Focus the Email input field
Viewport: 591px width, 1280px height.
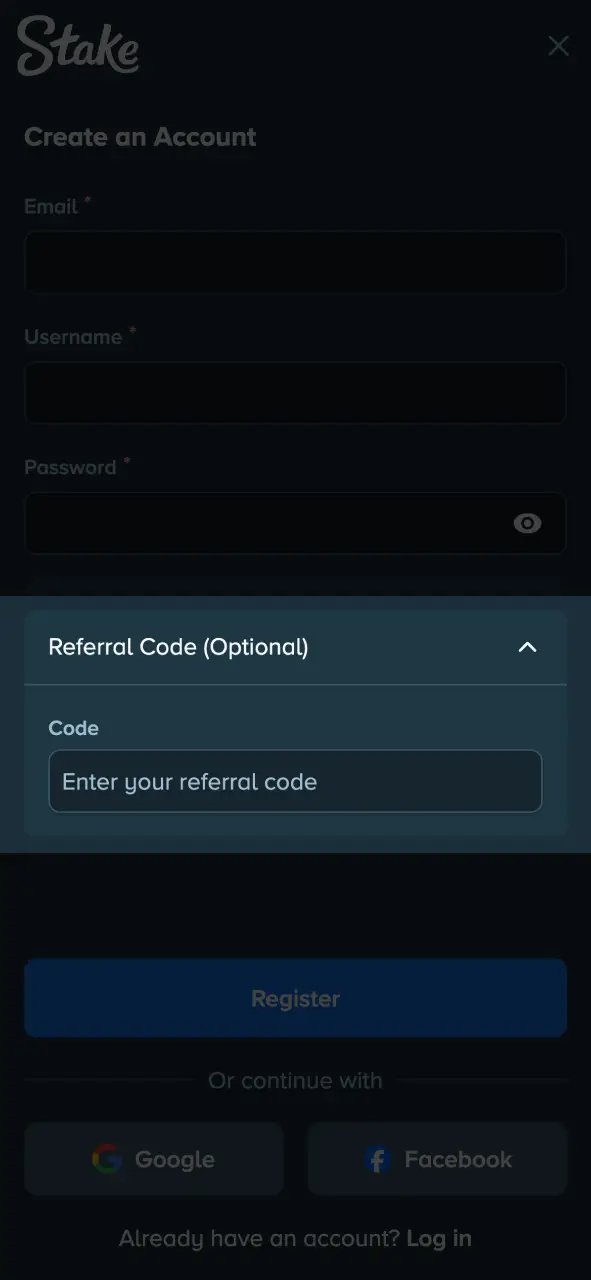(x=295, y=262)
